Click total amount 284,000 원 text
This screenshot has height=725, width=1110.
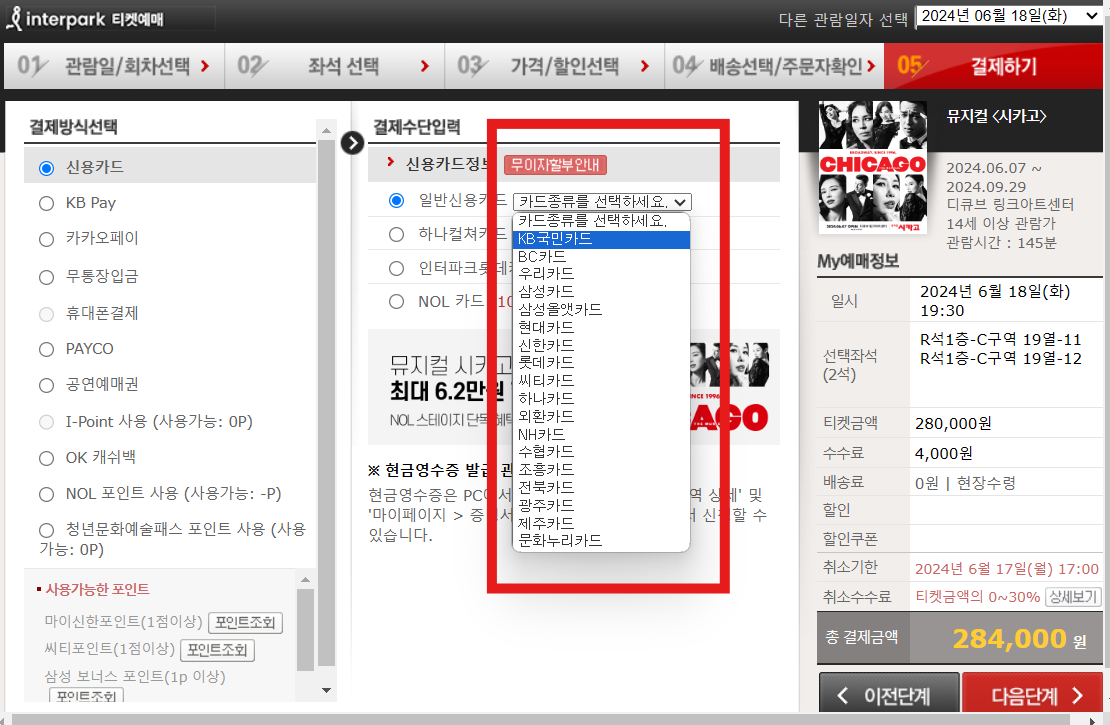click(1019, 639)
